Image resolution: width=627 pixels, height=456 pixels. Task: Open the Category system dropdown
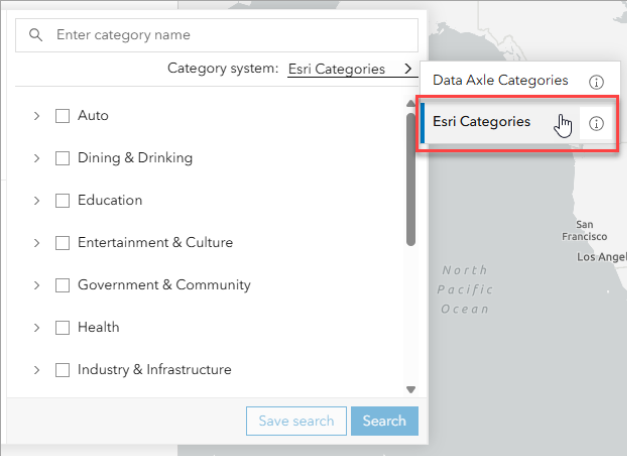(352, 69)
